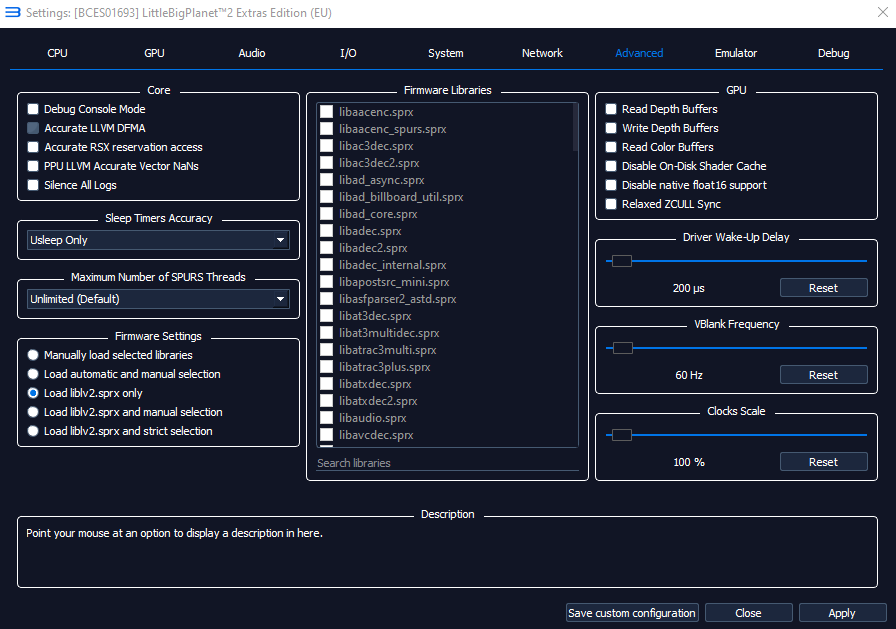This screenshot has height=629, width=896.
Task: Check libatrac3plus.sprx
Action: pos(326,367)
